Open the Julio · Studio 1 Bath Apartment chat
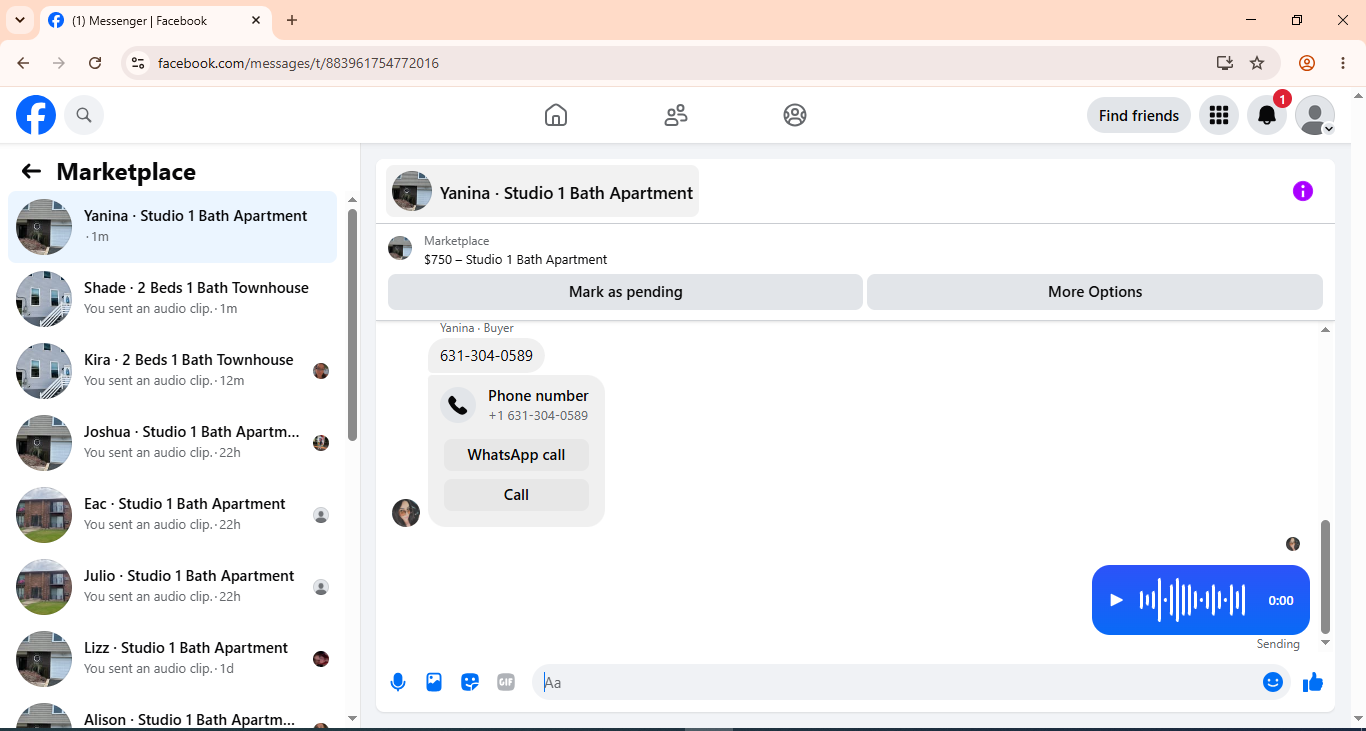Image resolution: width=1366 pixels, height=731 pixels. [172, 587]
